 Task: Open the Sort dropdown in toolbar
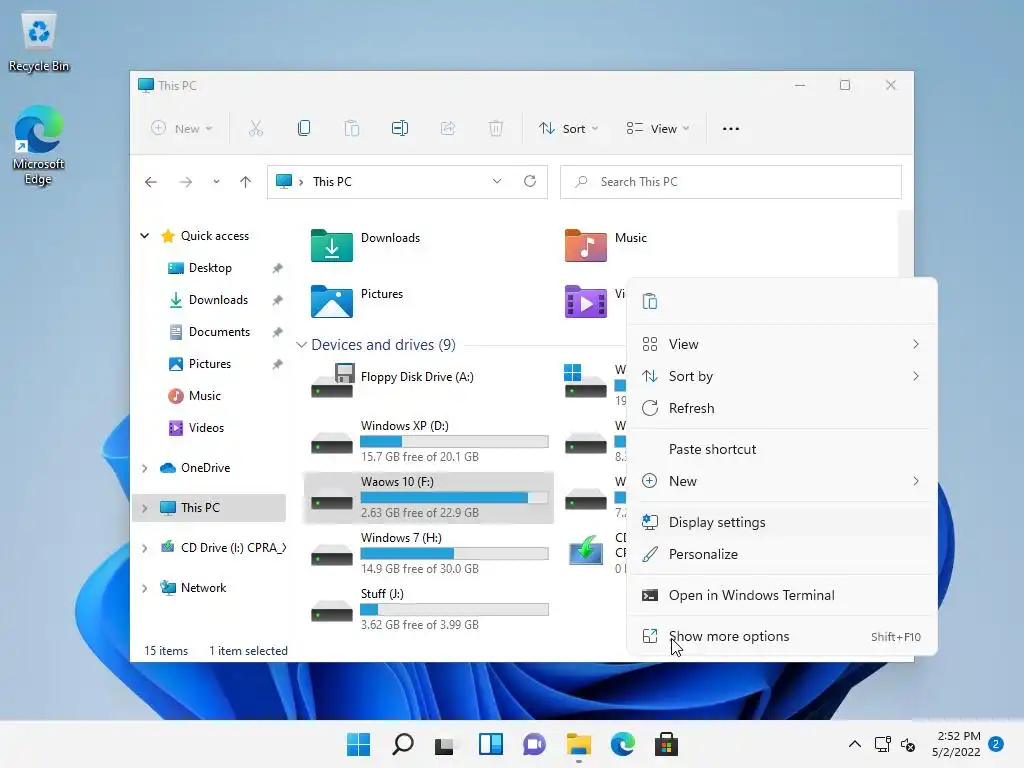coord(568,129)
